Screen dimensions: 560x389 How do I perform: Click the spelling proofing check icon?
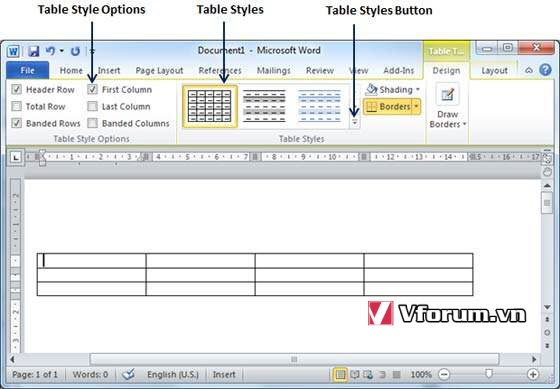tap(128, 374)
